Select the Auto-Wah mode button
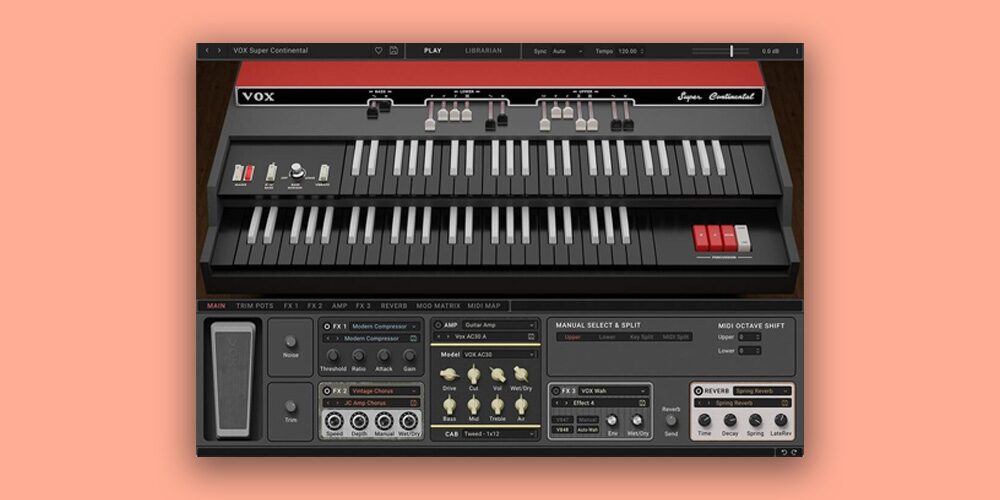The height and width of the screenshot is (500, 1000). click(588, 430)
